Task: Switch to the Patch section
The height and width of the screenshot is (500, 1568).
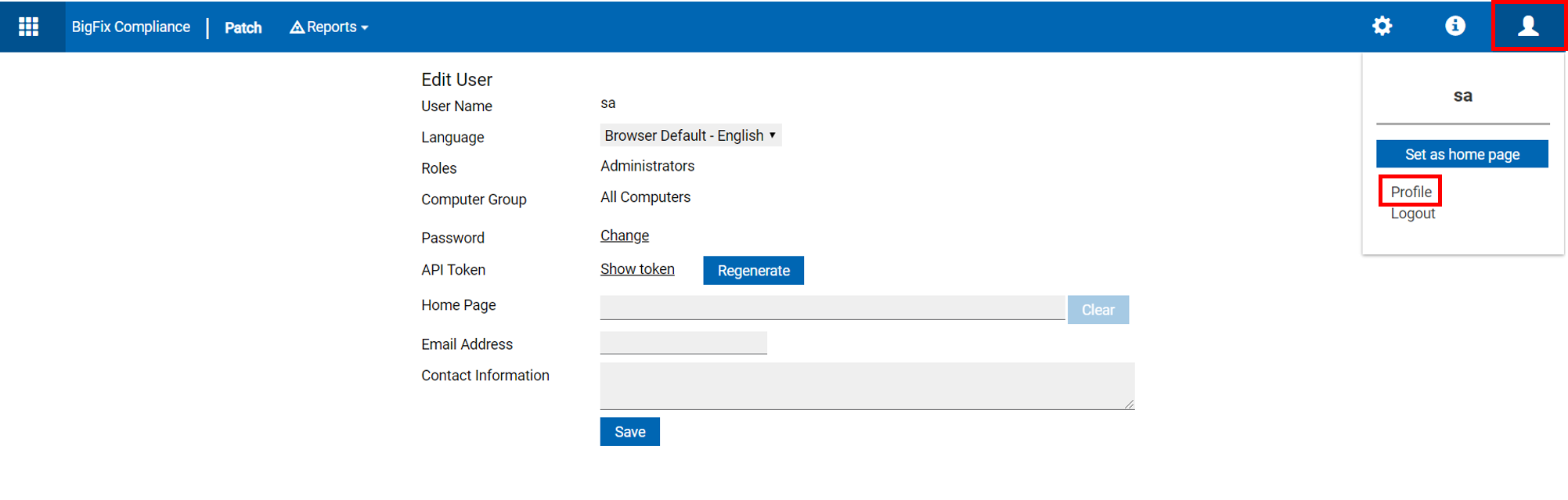Action: pyautogui.click(x=243, y=27)
